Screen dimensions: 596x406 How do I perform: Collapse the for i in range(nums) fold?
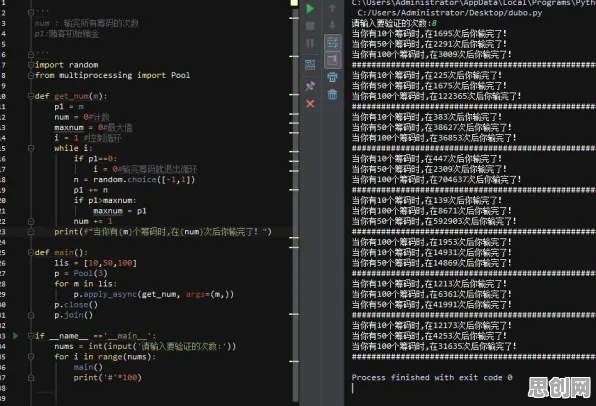click(x=31, y=357)
